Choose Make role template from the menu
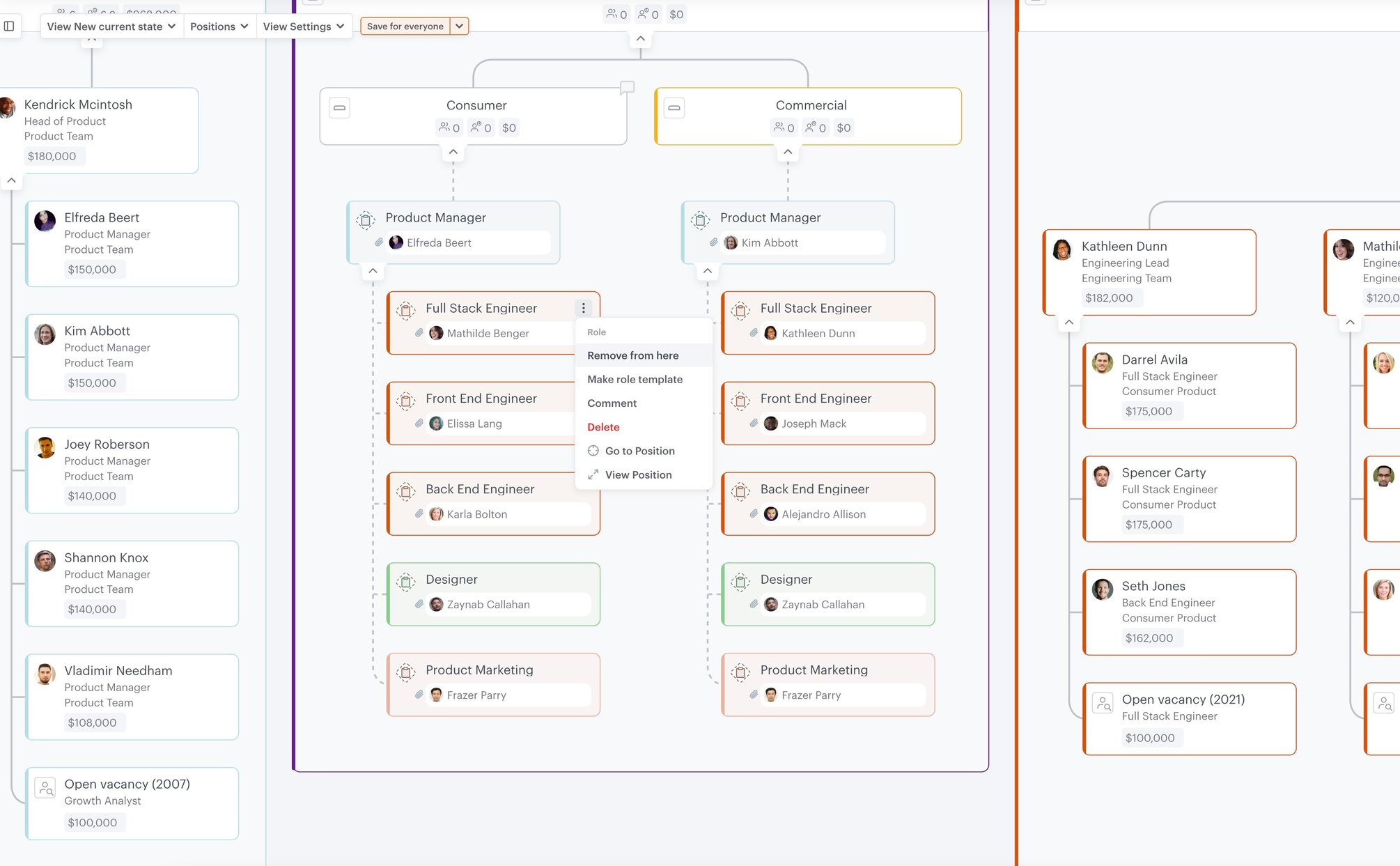The width and height of the screenshot is (1400, 866). (635, 379)
